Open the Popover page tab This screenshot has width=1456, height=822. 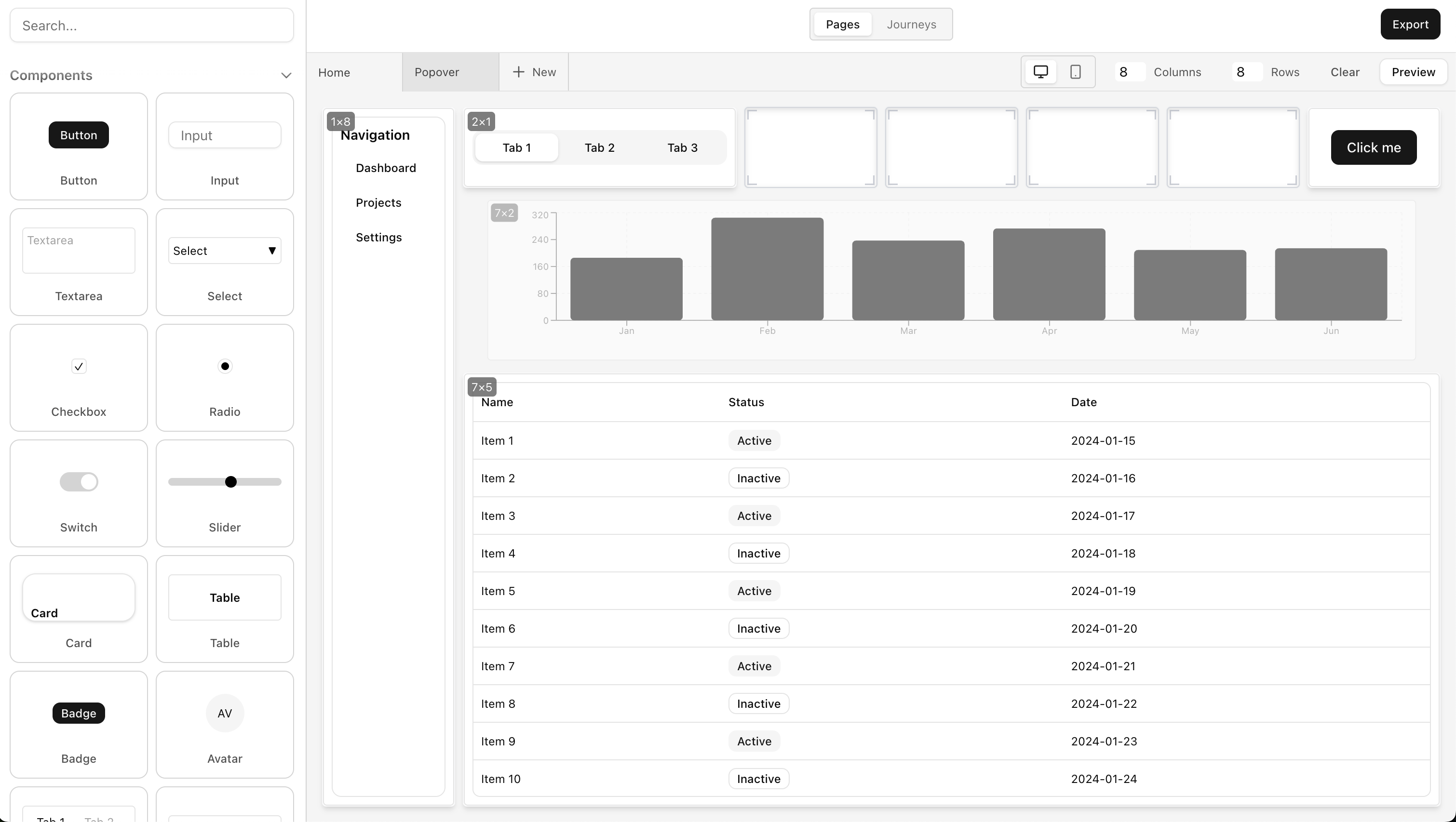[x=450, y=72]
